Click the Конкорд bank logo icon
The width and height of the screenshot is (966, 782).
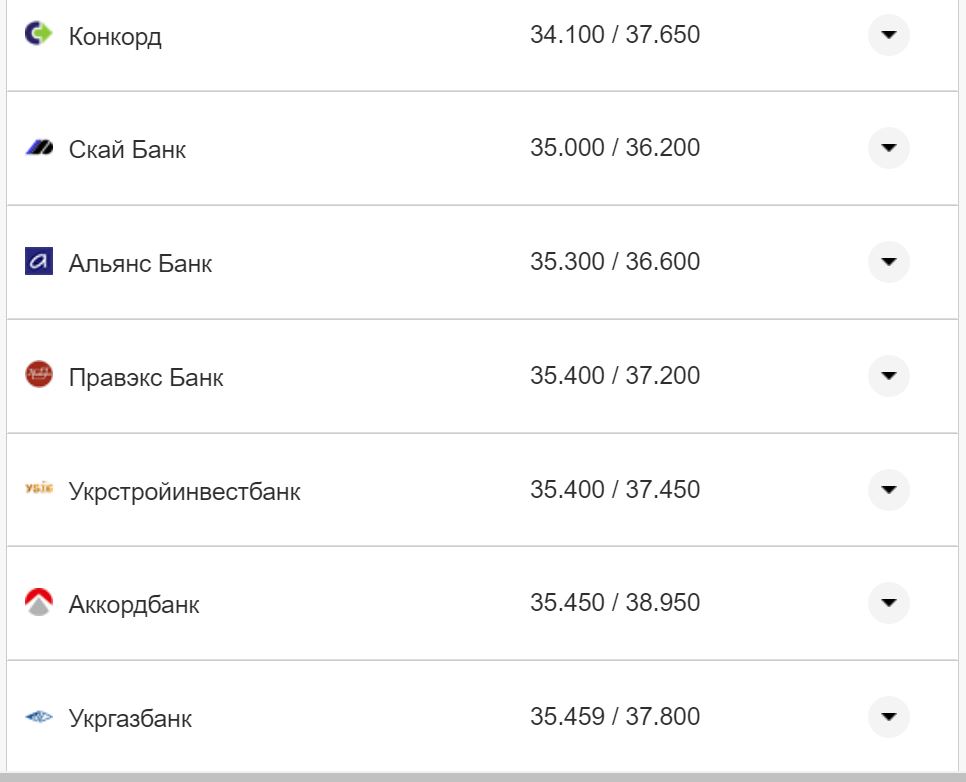click(x=38, y=34)
